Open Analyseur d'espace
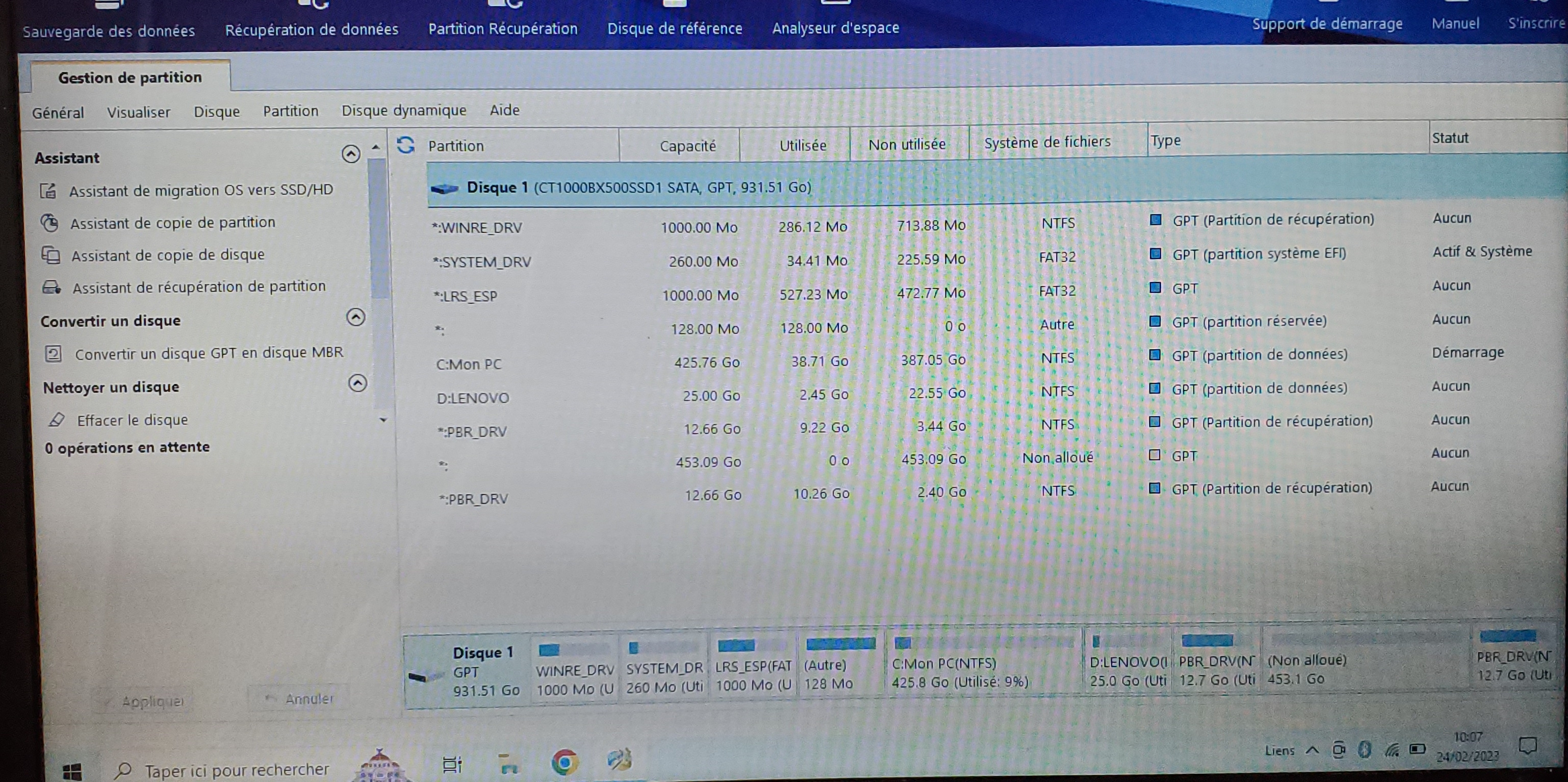 (835, 28)
